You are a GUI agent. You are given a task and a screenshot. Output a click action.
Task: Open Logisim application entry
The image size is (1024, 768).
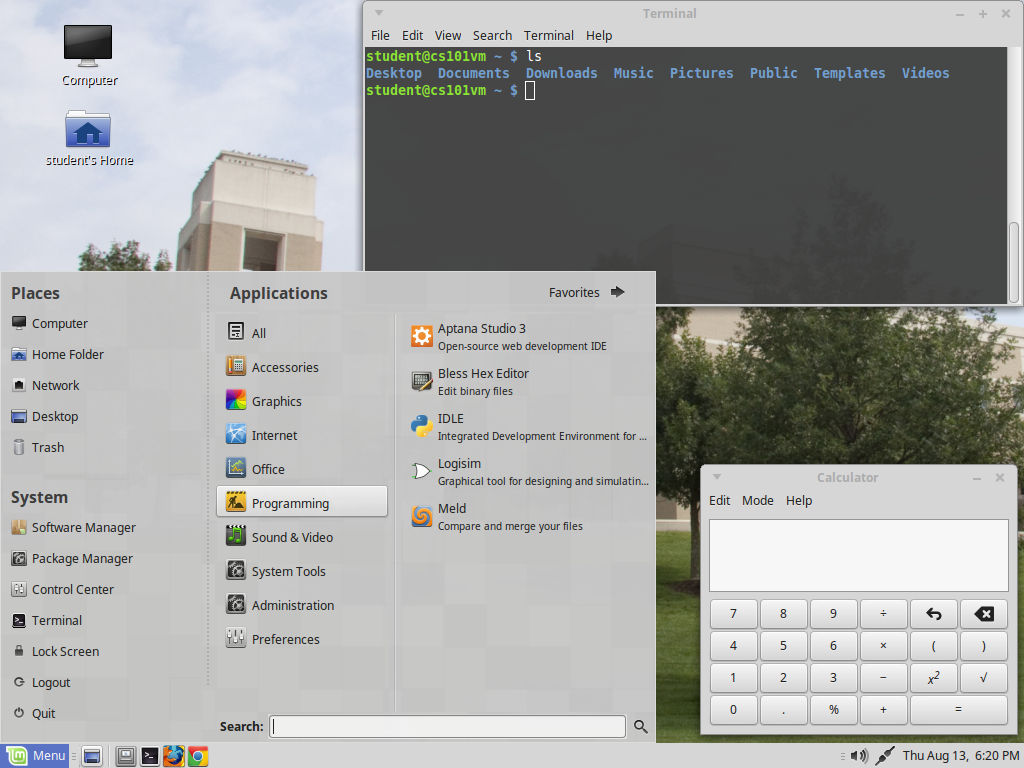[529, 472]
